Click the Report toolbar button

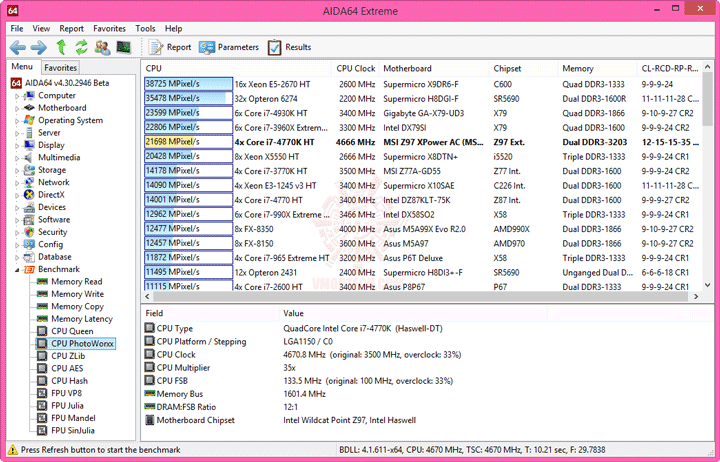coord(170,47)
